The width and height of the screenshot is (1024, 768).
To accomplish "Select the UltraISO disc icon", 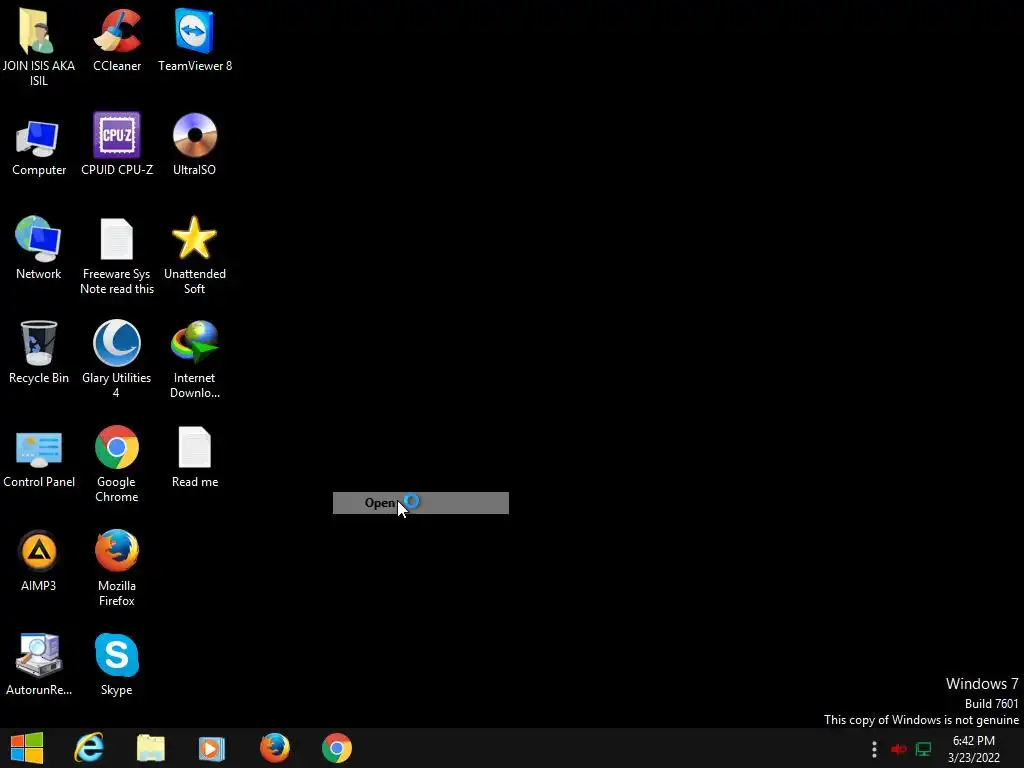I will (x=195, y=145).
